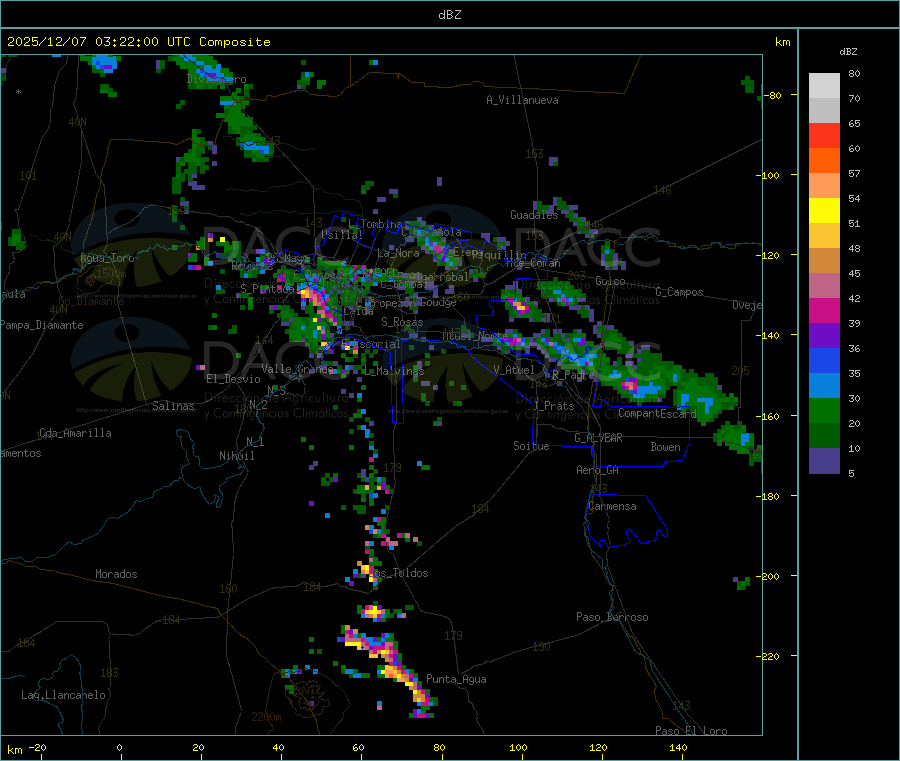Click the Soitue location label
900x761 pixels.
point(531,446)
